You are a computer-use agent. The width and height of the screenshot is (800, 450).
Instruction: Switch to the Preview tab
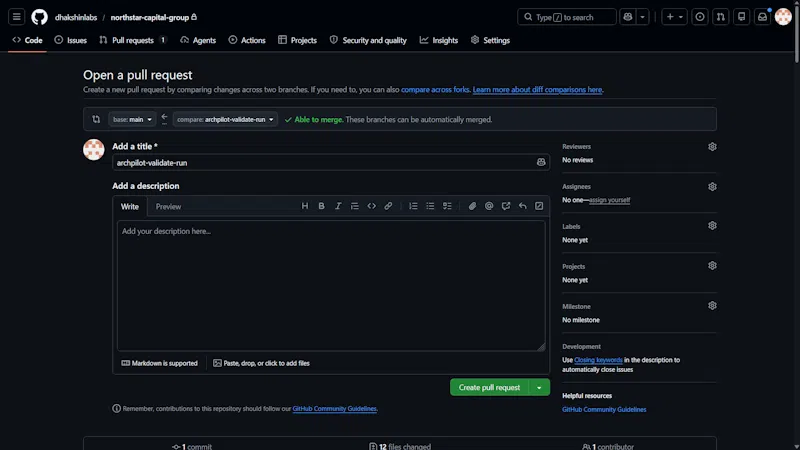(168, 206)
